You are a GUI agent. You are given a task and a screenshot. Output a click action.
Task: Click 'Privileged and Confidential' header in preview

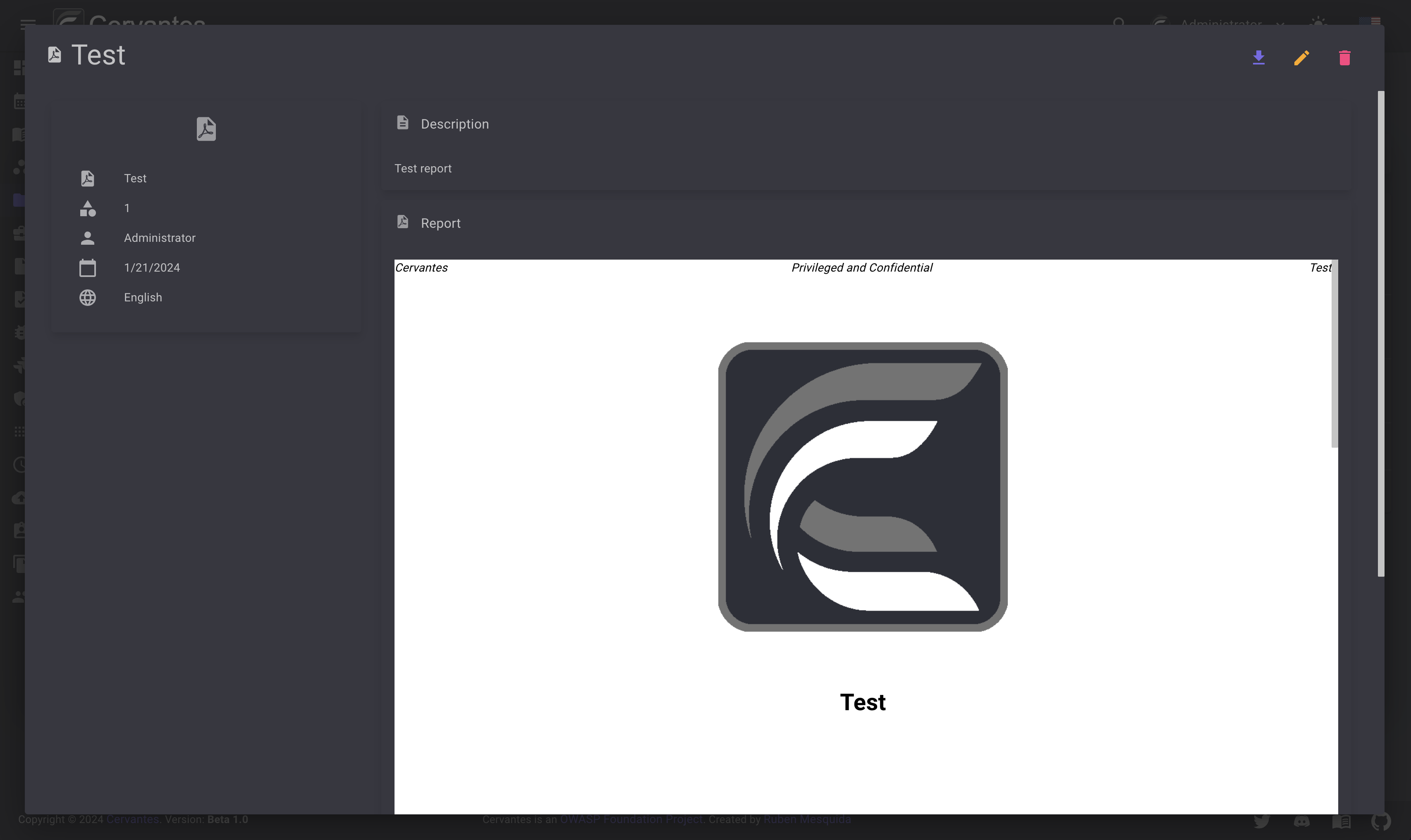(x=862, y=267)
